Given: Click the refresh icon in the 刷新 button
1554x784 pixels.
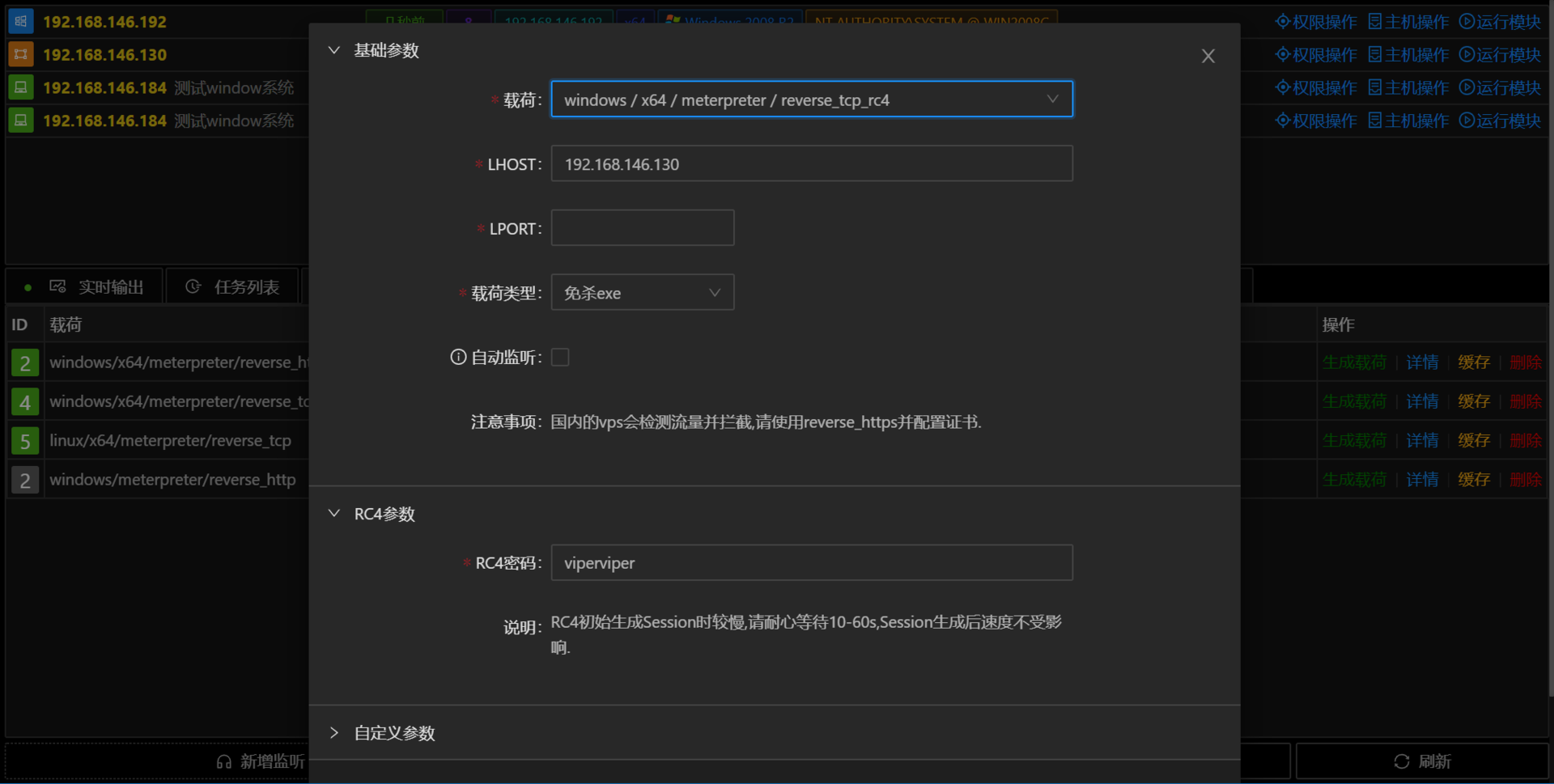Looking at the screenshot, I should [x=1402, y=761].
